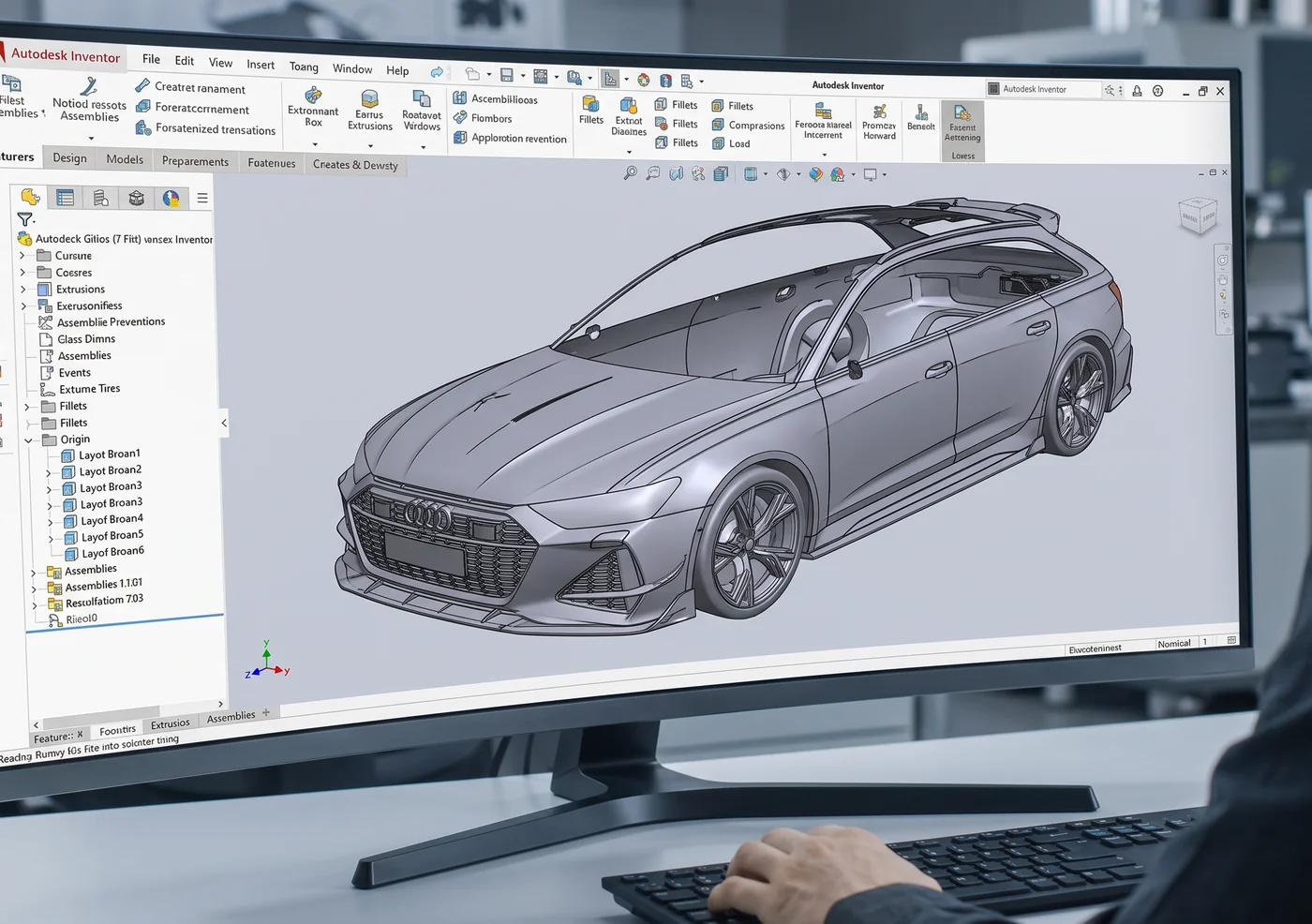Click the Flombors command

point(483,118)
